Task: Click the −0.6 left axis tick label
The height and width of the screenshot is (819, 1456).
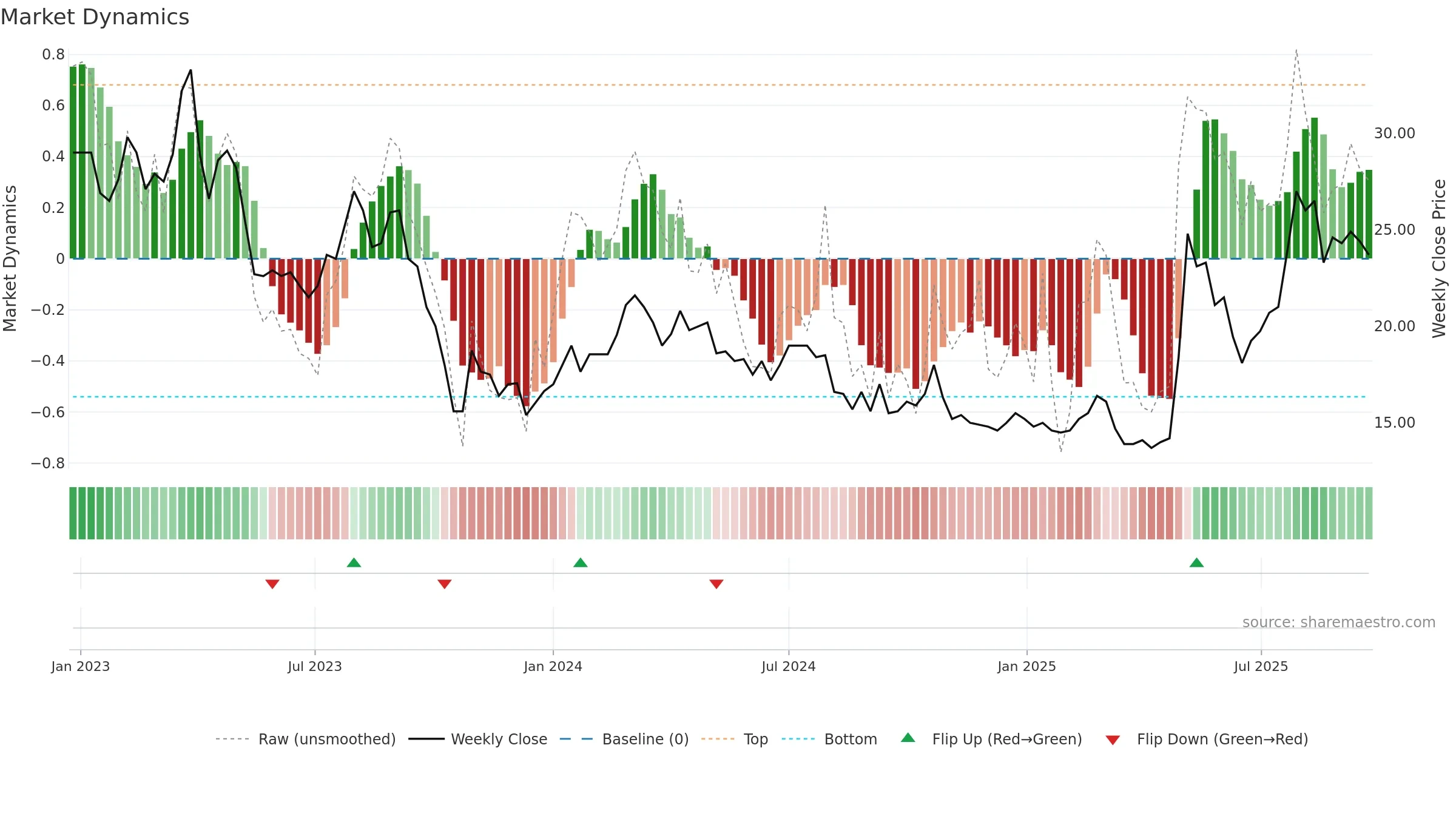Action: 48,413
